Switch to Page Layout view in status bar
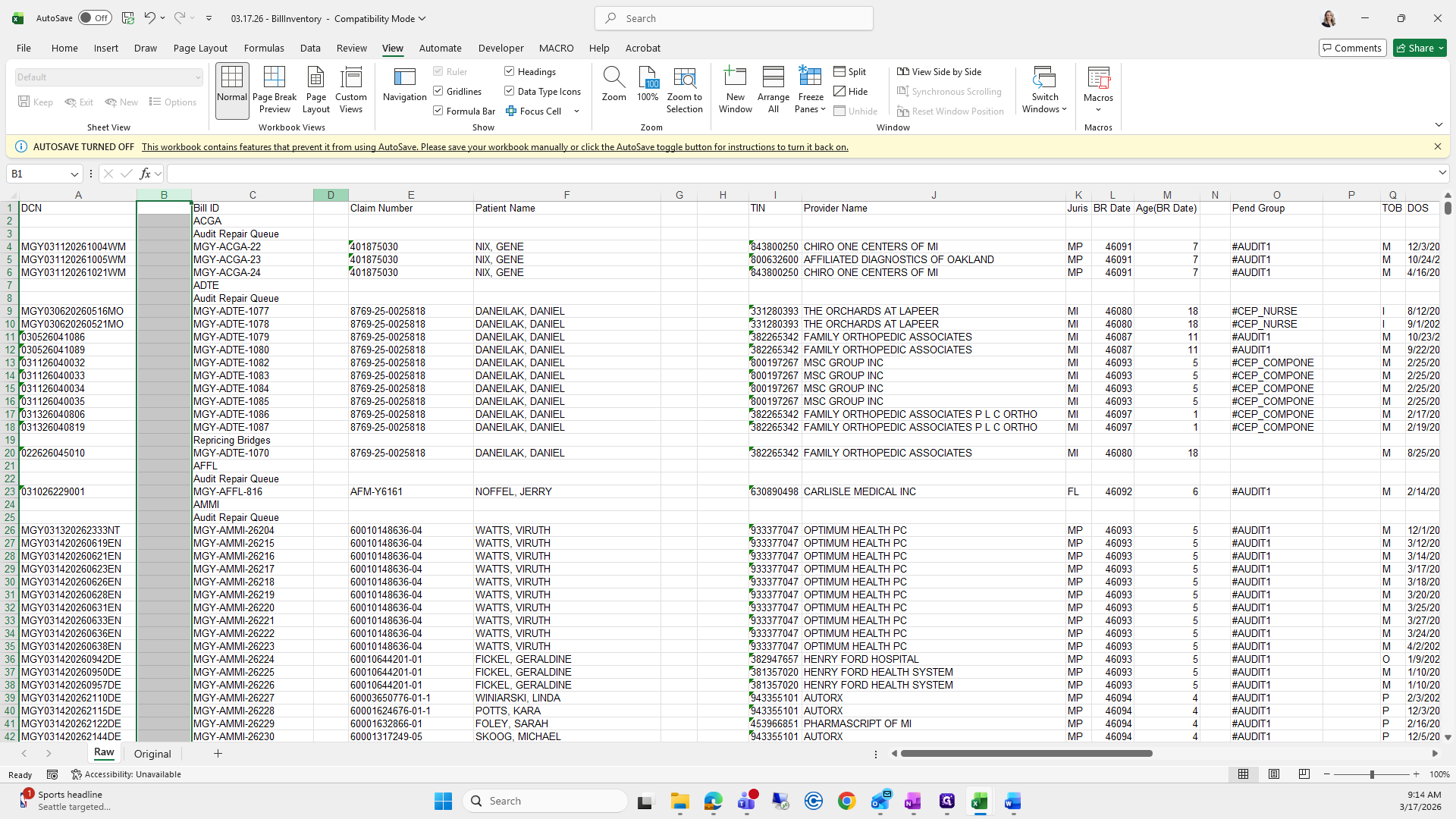Screen dimensions: 1456x819 [1274, 774]
